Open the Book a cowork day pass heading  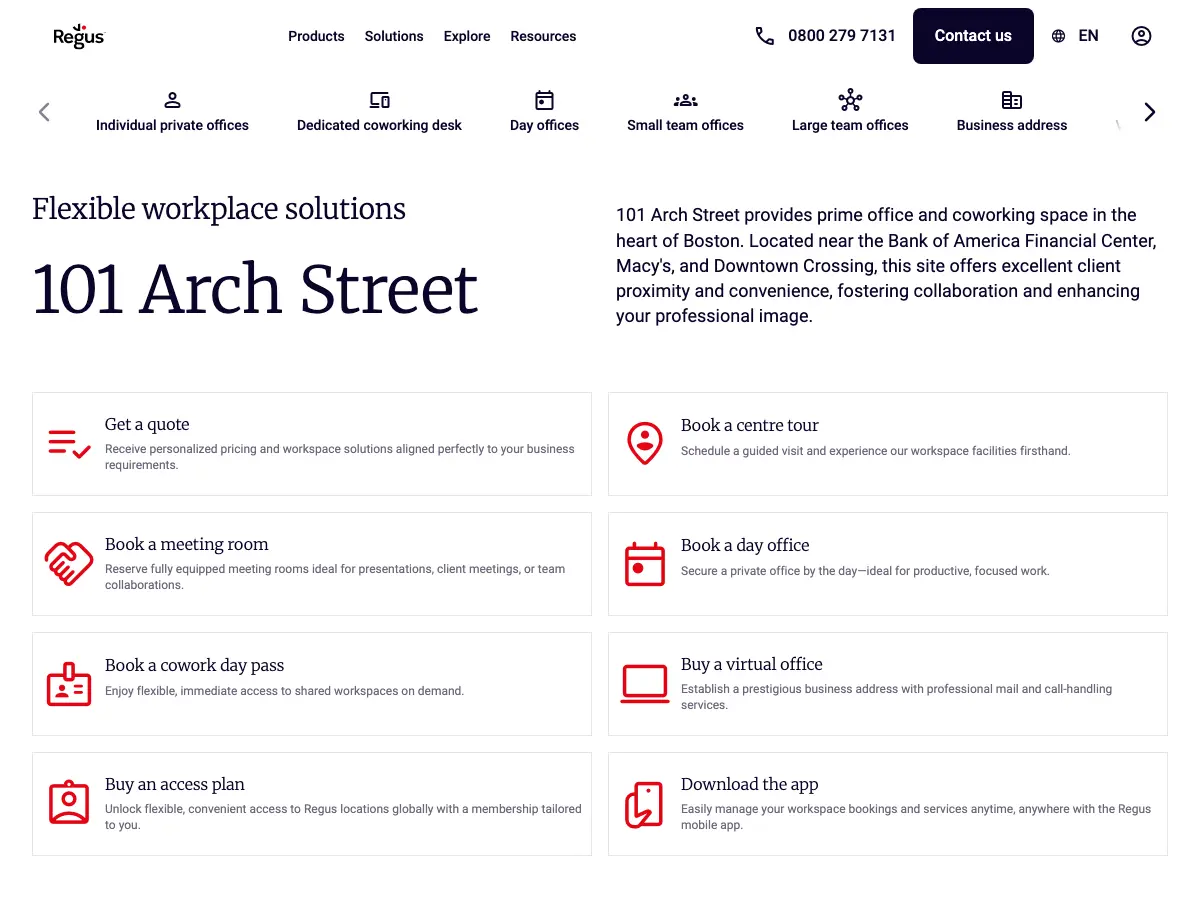tap(195, 665)
